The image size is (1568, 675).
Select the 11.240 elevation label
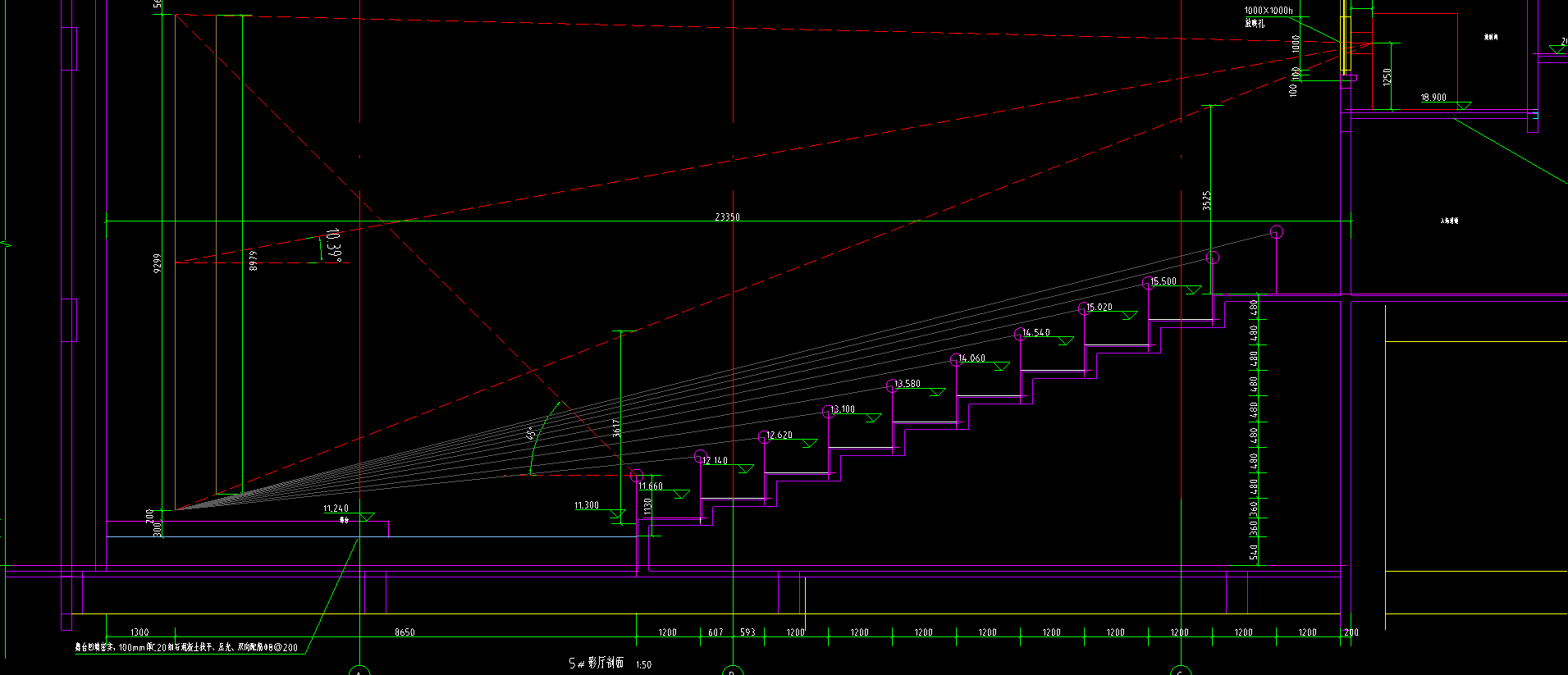tap(336, 509)
